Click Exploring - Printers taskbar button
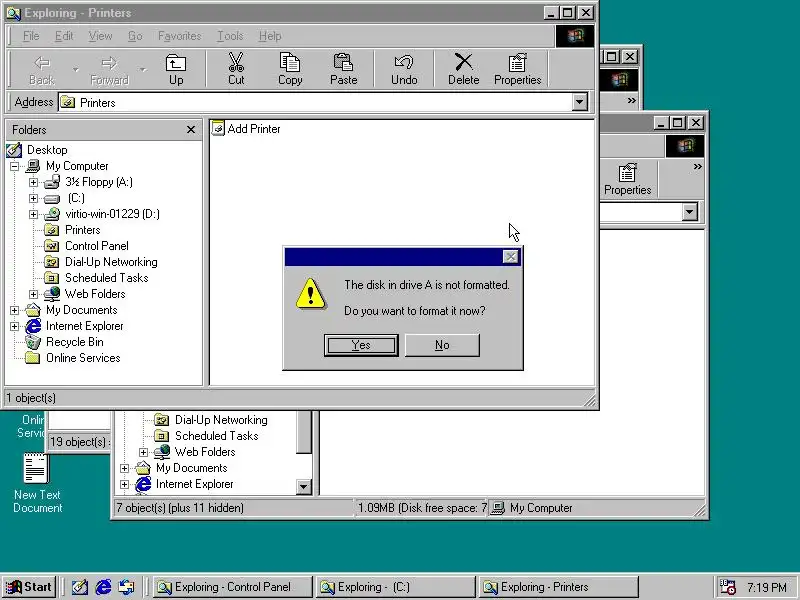Image resolution: width=800 pixels, height=600 pixels. click(558, 587)
